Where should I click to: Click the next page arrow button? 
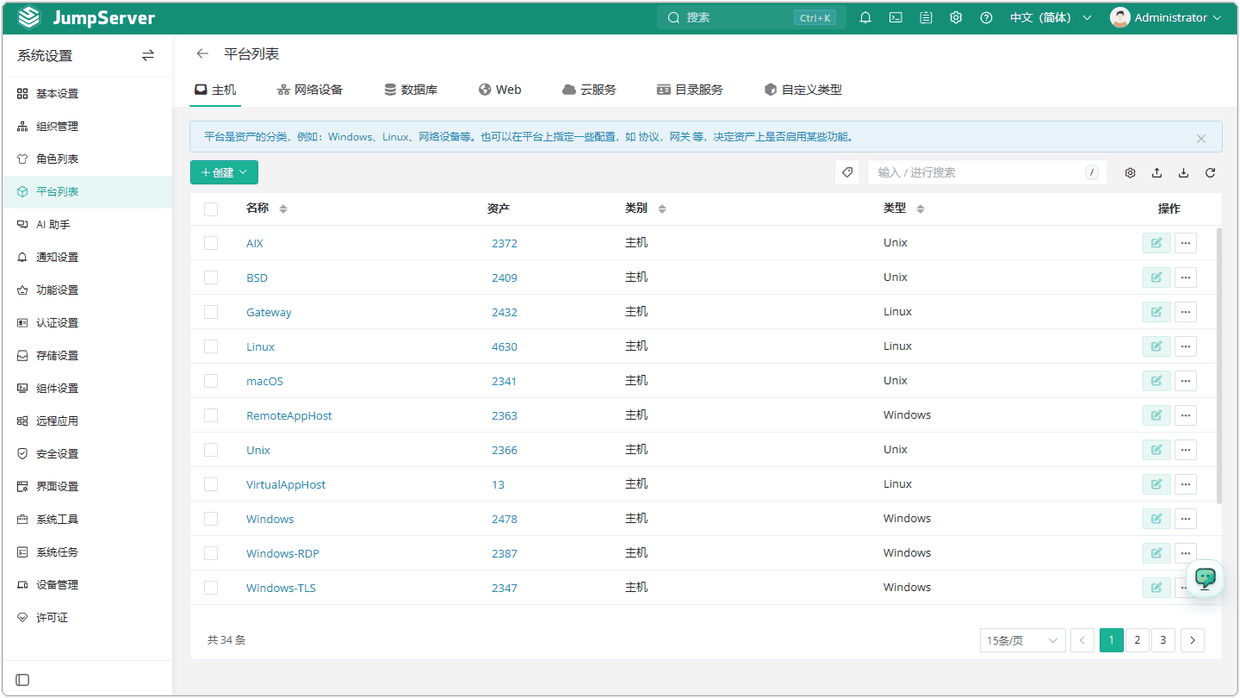pyautogui.click(x=1192, y=640)
